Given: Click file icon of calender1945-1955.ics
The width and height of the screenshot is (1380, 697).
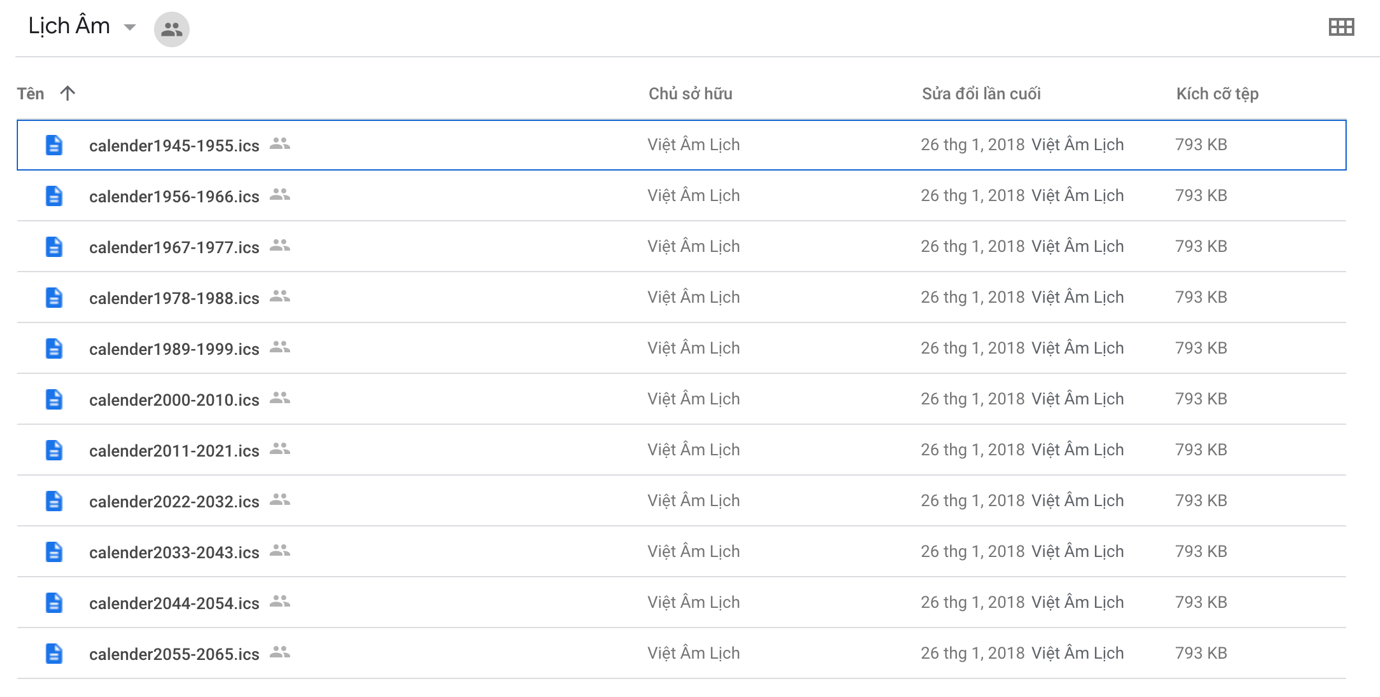Looking at the screenshot, I should (54, 145).
